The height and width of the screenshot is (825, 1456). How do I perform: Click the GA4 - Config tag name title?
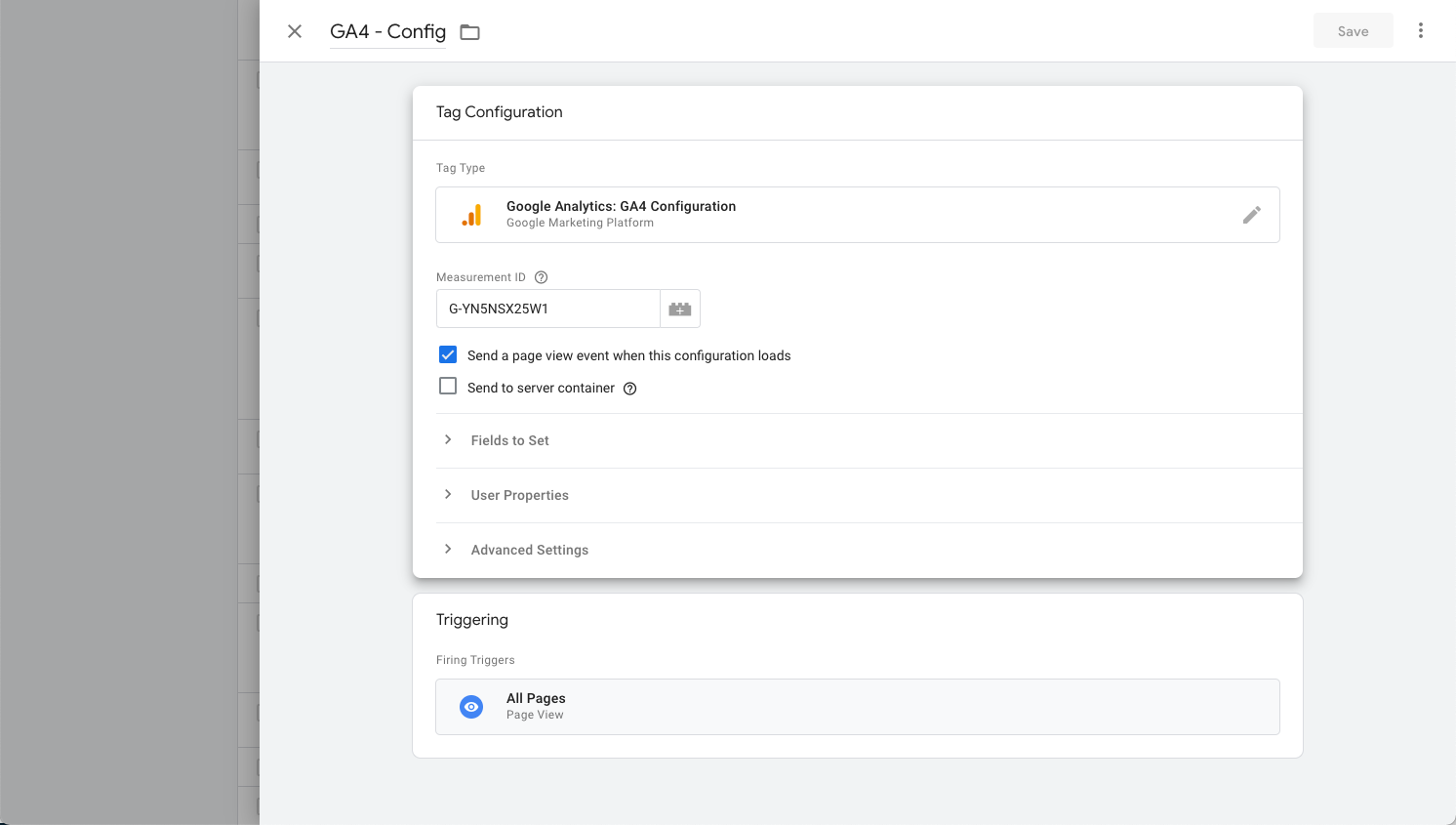pos(387,31)
